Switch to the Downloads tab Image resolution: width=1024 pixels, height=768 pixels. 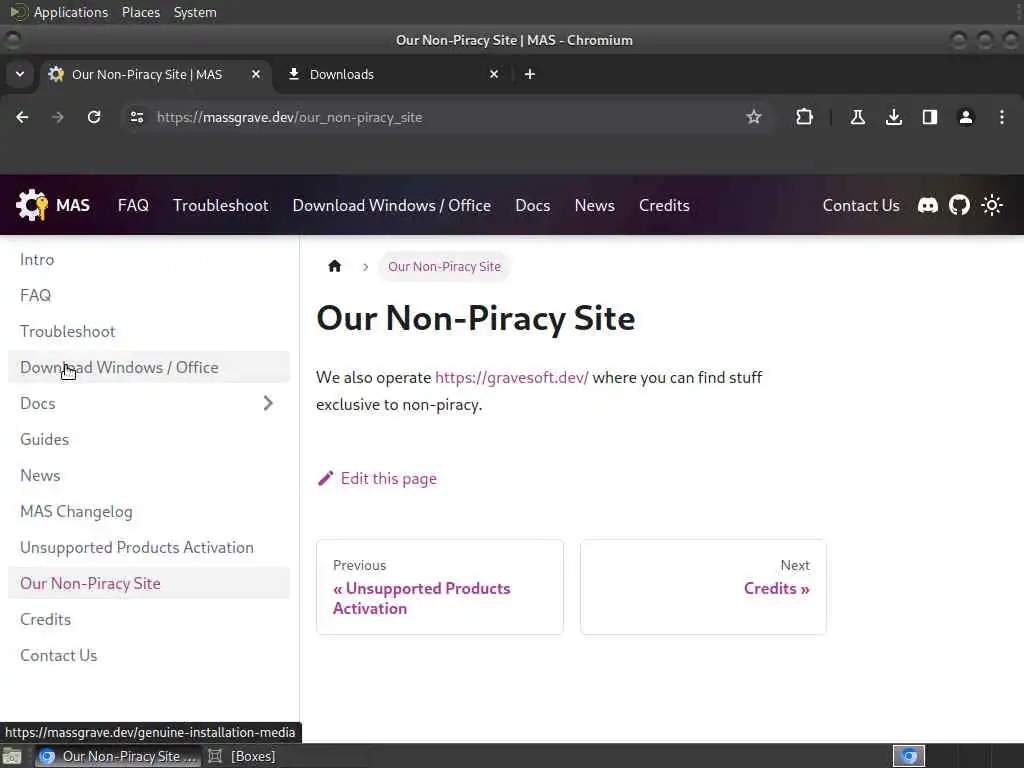click(394, 74)
